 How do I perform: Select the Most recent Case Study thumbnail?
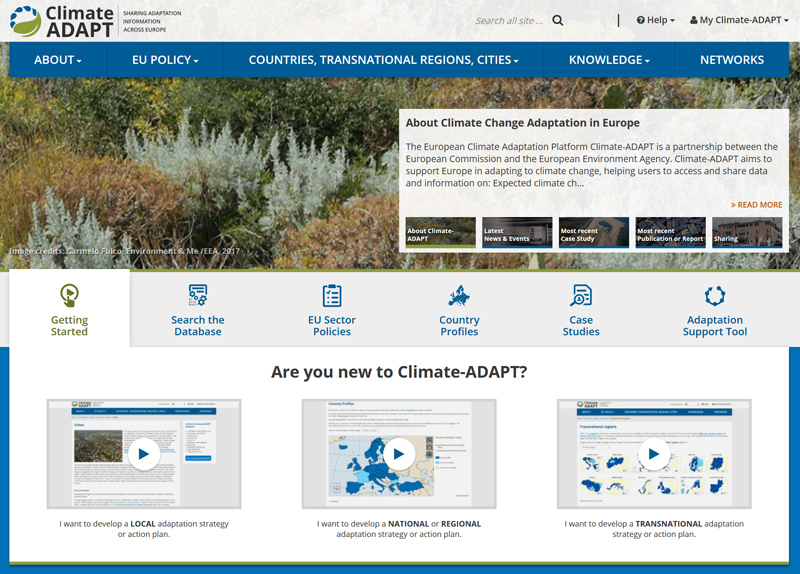tap(593, 233)
